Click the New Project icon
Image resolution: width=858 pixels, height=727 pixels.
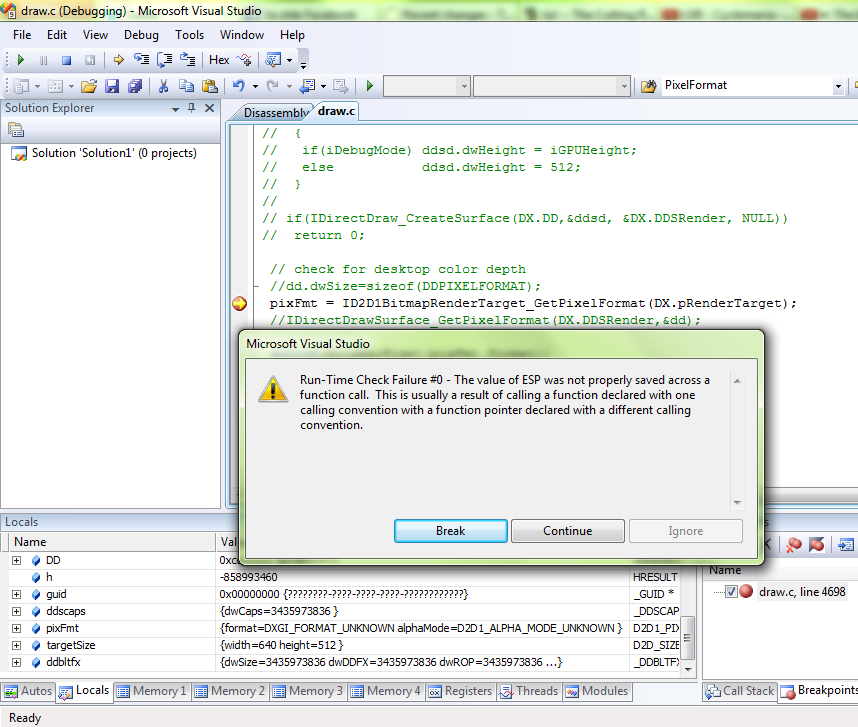21,86
